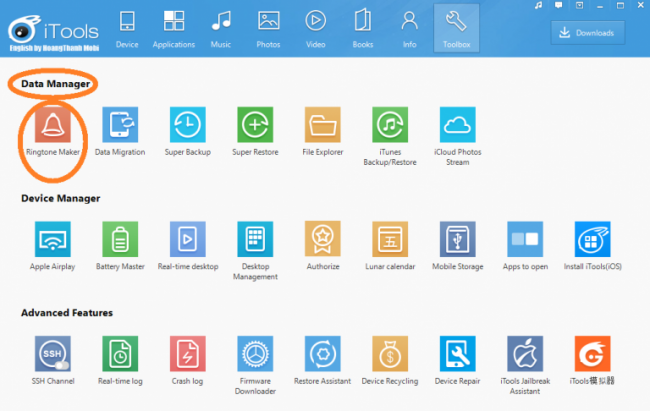Screen dimensions: 650x411
Task: Open the Ringtone Maker tool
Action: point(53,124)
